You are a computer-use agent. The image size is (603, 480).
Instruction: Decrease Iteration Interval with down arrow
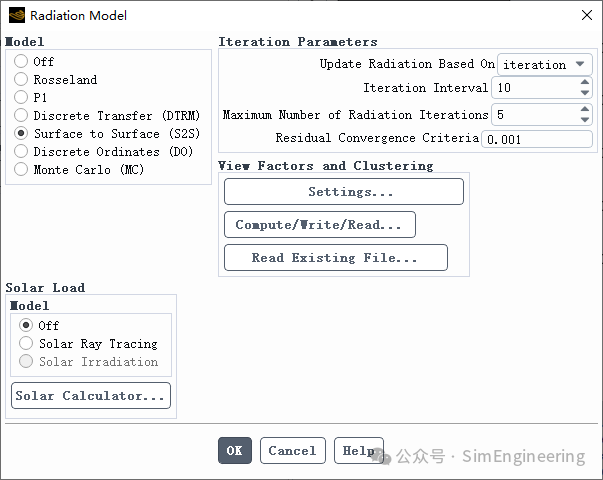pyautogui.click(x=585, y=93)
